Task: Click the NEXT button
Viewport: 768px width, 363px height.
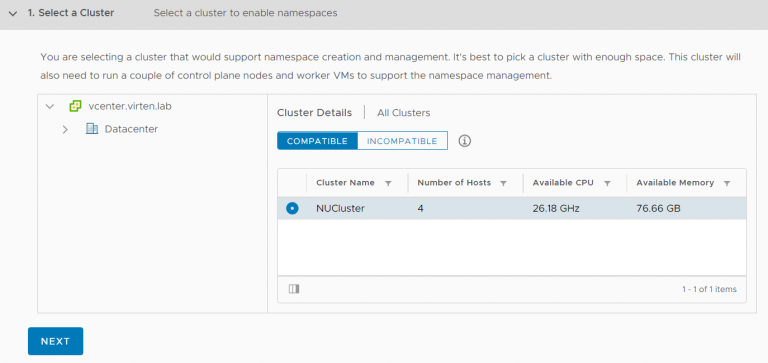Action: click(55, 341)
